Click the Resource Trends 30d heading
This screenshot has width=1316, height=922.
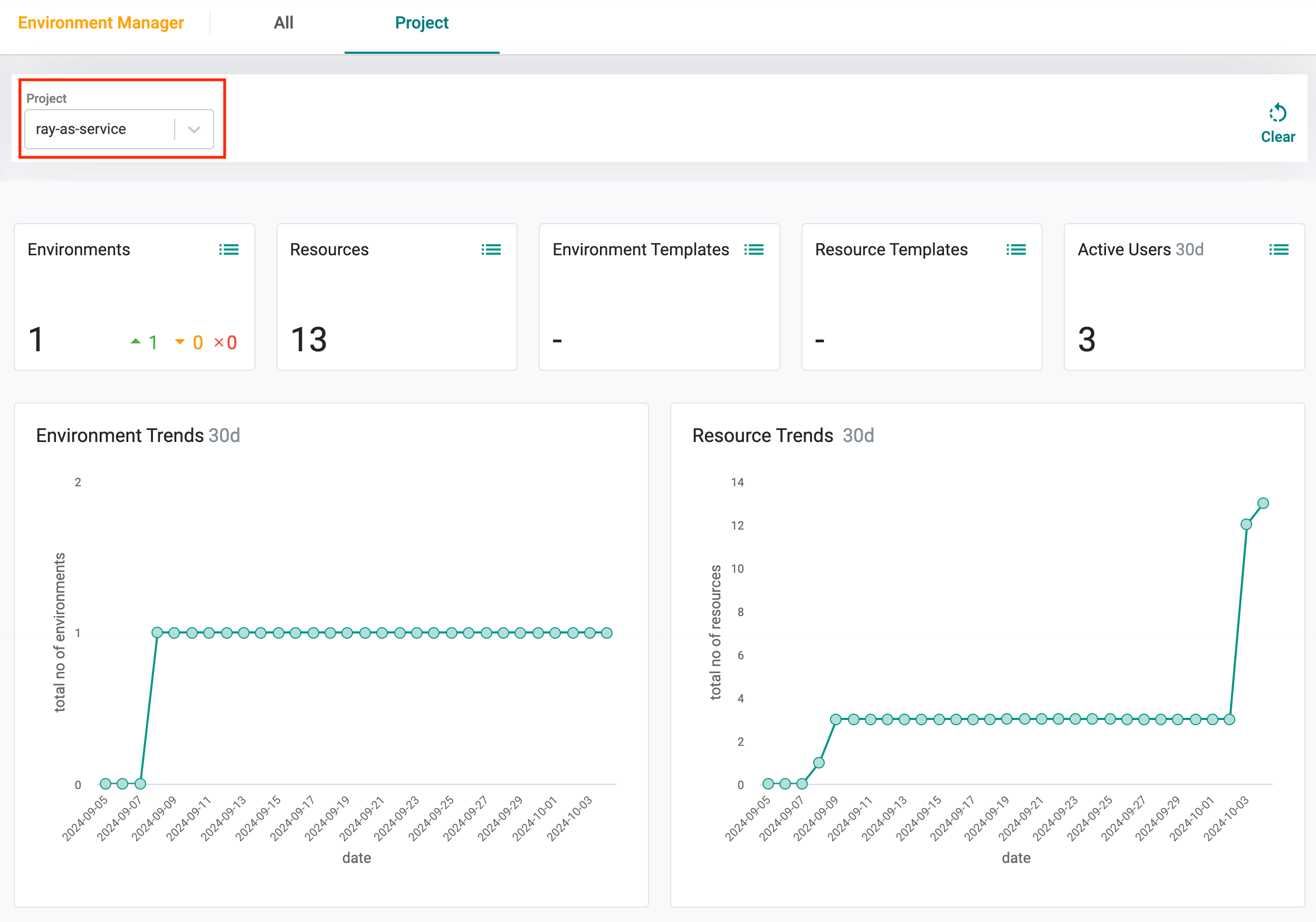tap(783, 436)
